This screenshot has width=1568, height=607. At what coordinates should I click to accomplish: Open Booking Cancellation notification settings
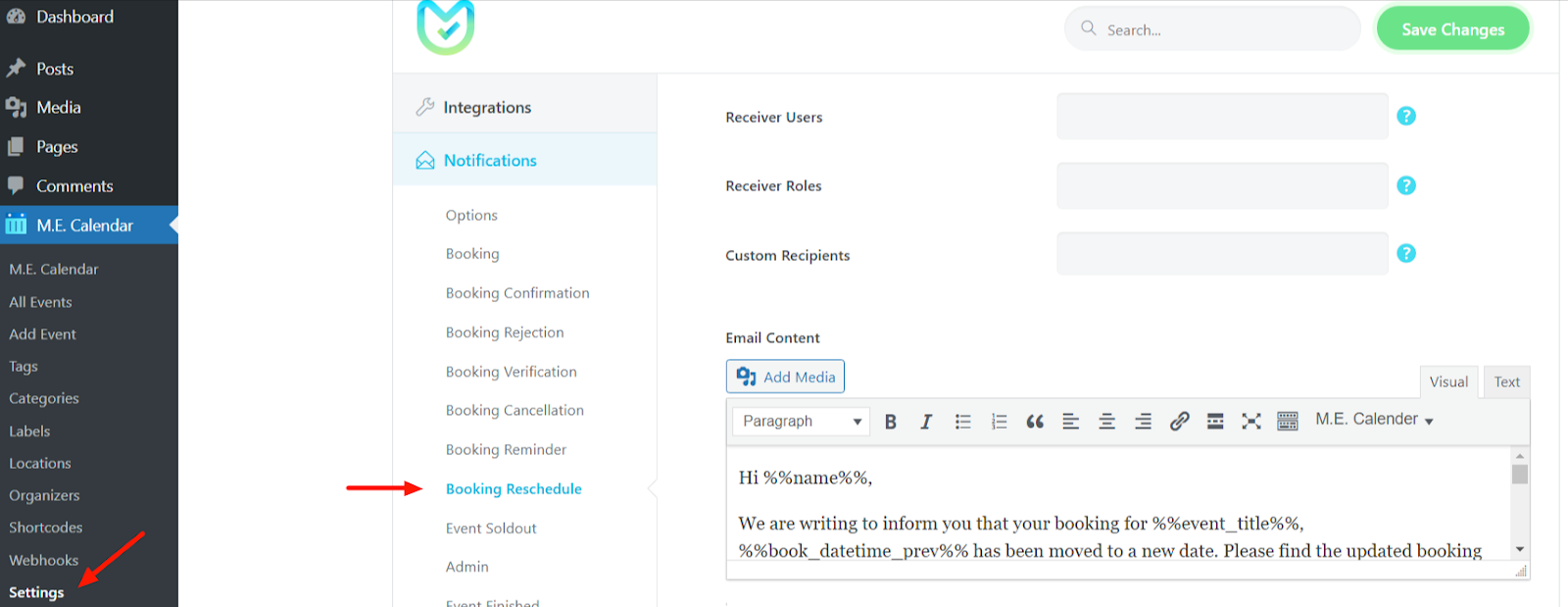tap(514, 410)
